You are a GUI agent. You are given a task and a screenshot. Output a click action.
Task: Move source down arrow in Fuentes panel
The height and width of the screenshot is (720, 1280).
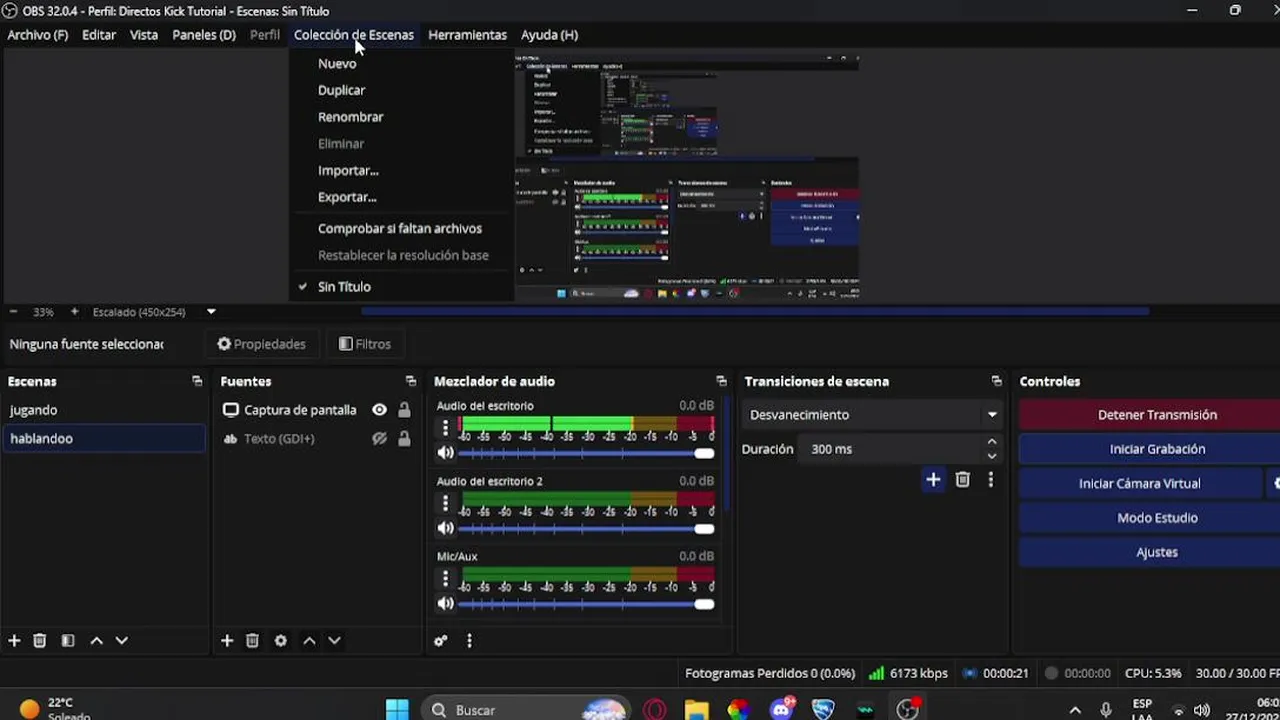point(335,641)
